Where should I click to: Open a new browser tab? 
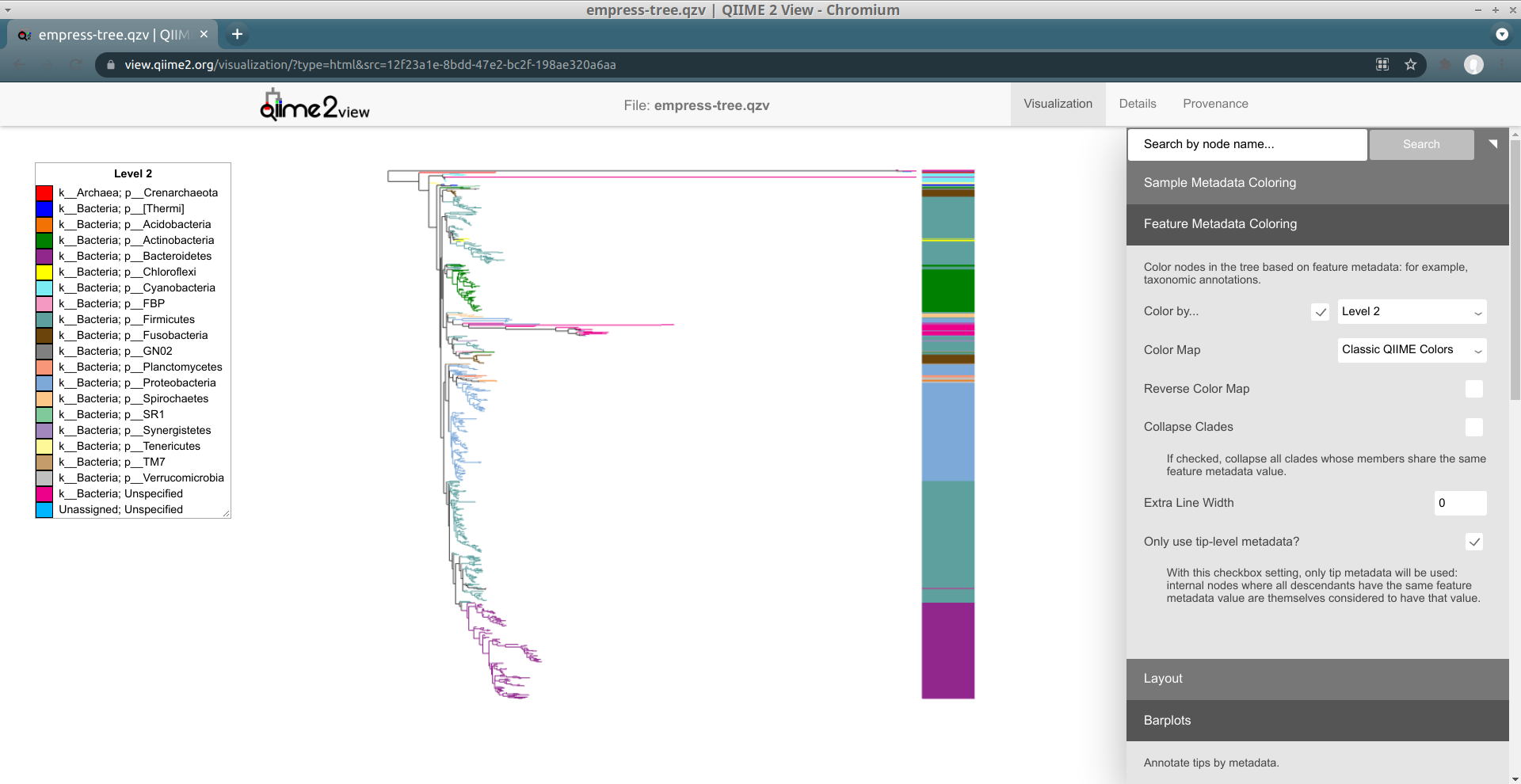tap(237, 34)
